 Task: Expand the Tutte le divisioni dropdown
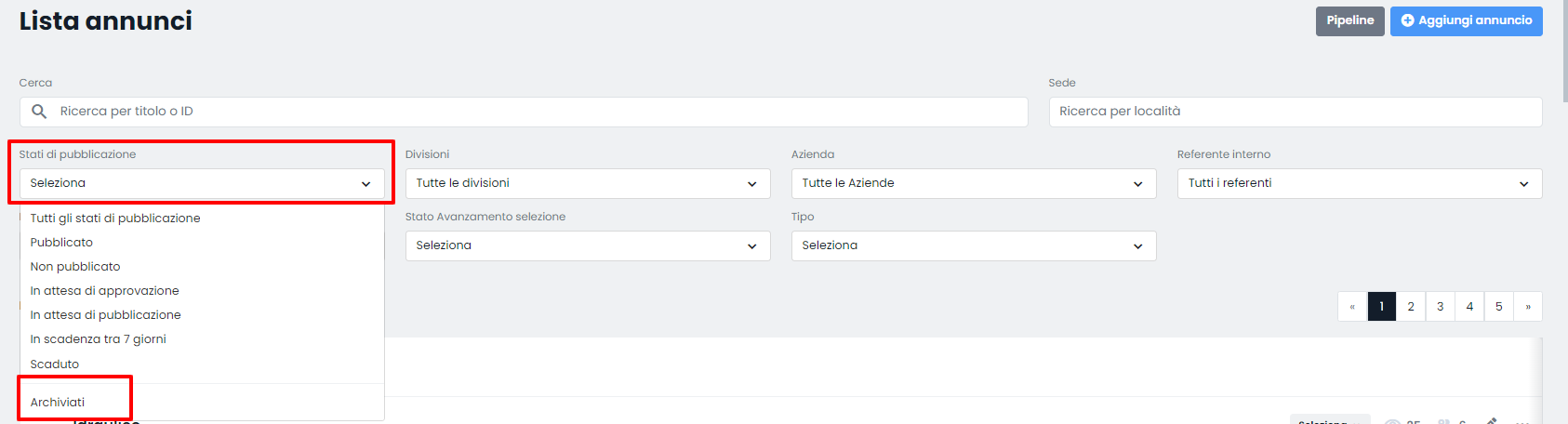588,183
